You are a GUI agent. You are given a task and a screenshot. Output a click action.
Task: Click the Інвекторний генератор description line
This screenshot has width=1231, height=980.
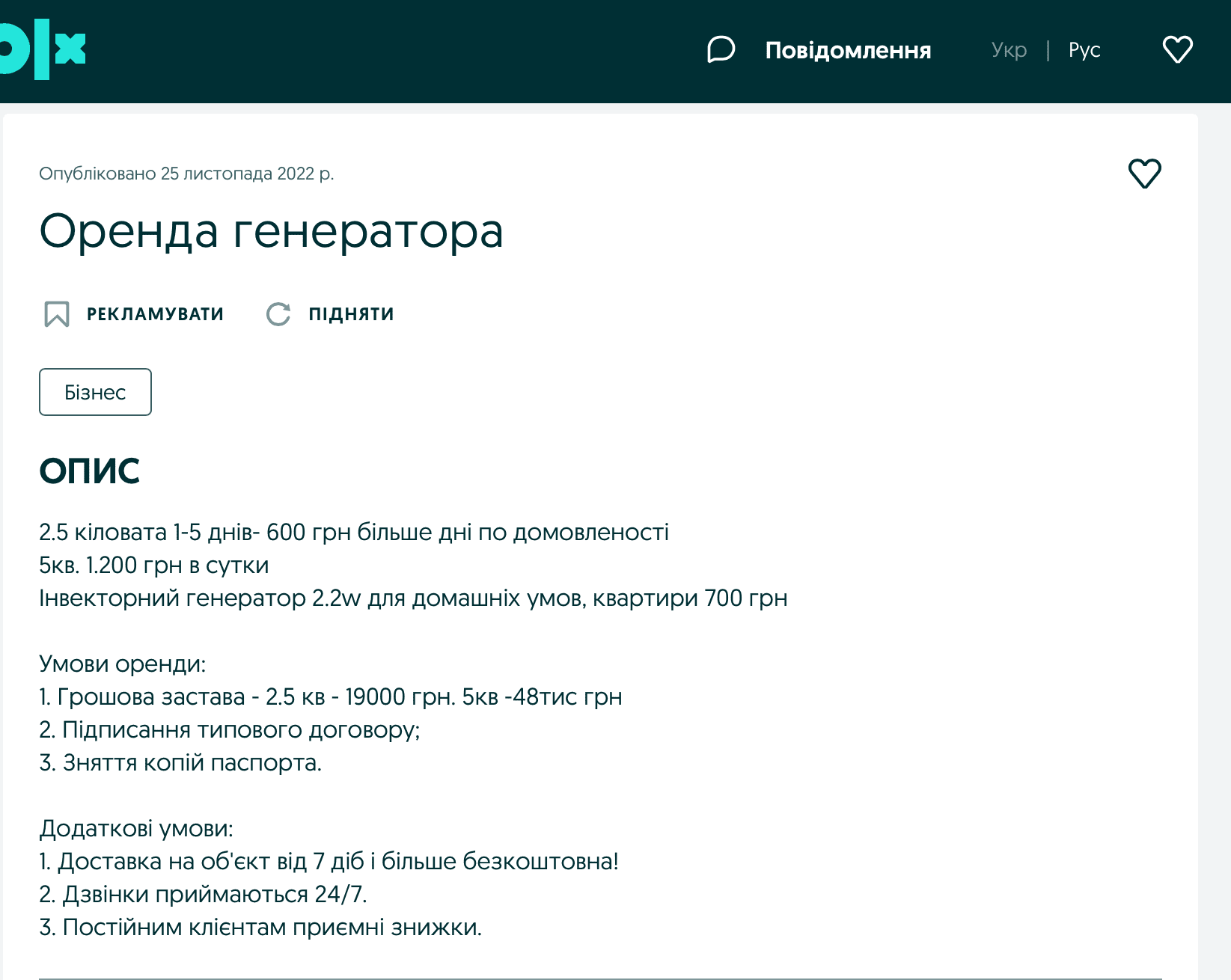point(413,598)
